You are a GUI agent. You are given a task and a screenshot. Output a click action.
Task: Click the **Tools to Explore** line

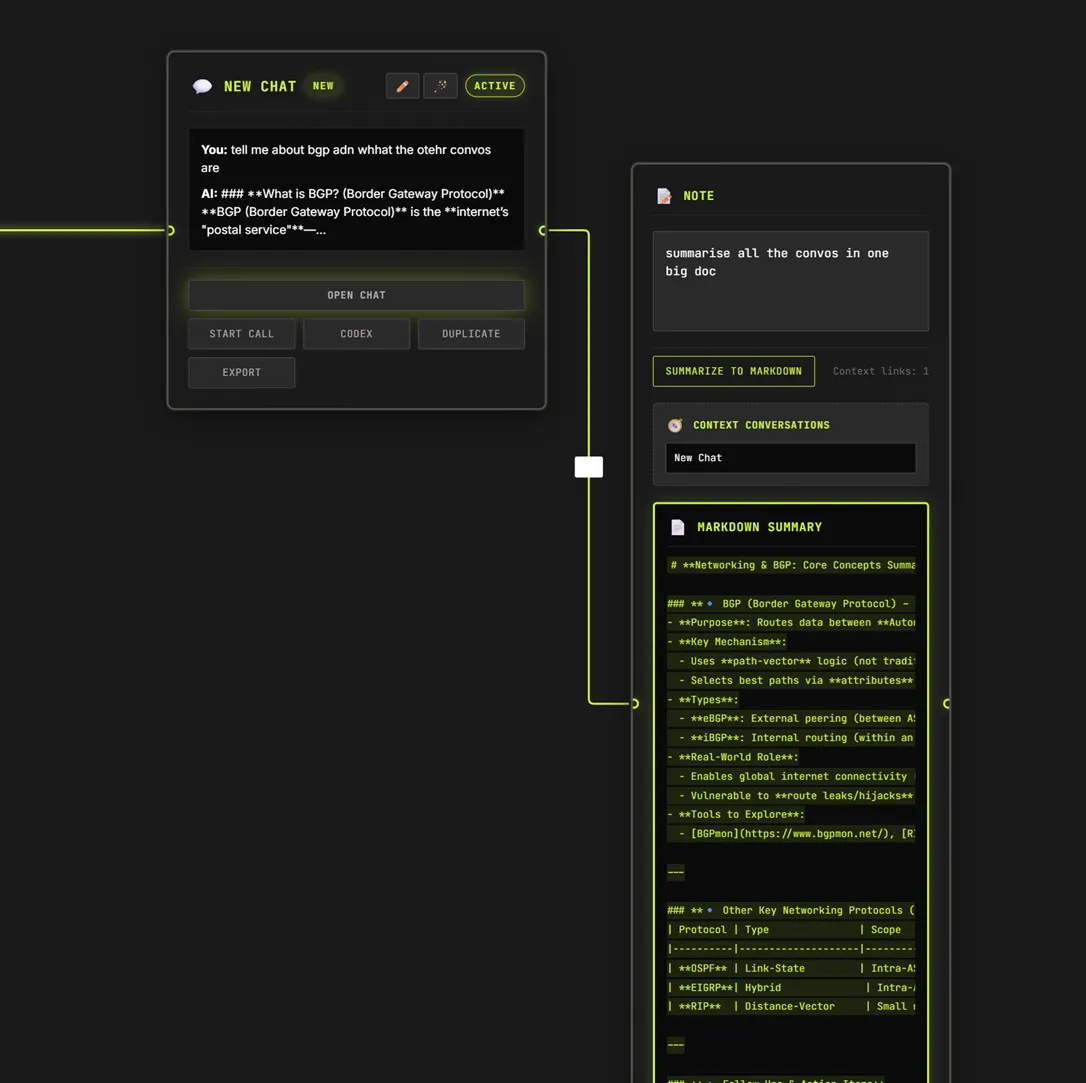click(736, 814)
